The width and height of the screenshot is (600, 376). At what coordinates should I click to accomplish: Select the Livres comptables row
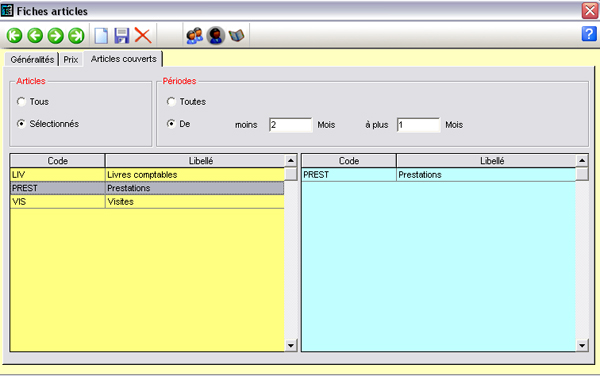(x=147, y=175)
